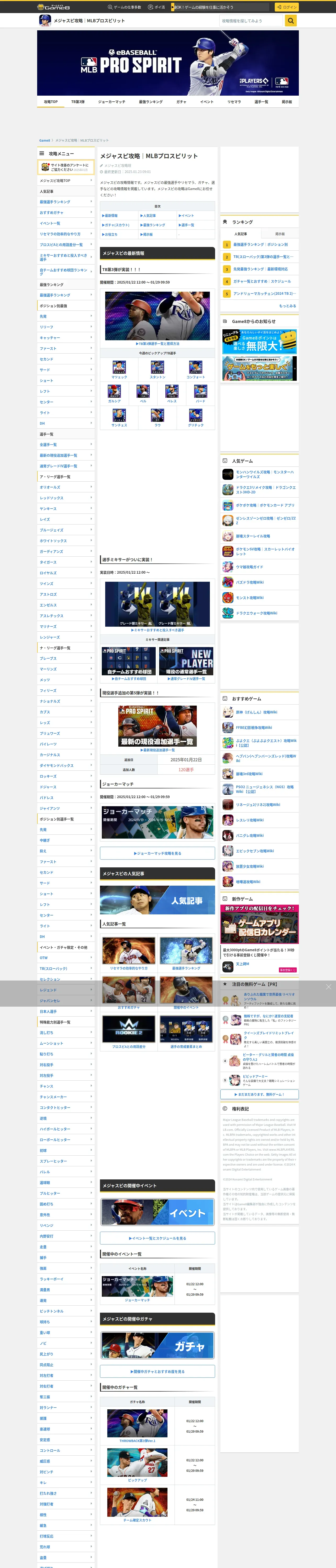
Task: Expand the ムーンショット sidebar row arrow
Action: (92, 1043)
